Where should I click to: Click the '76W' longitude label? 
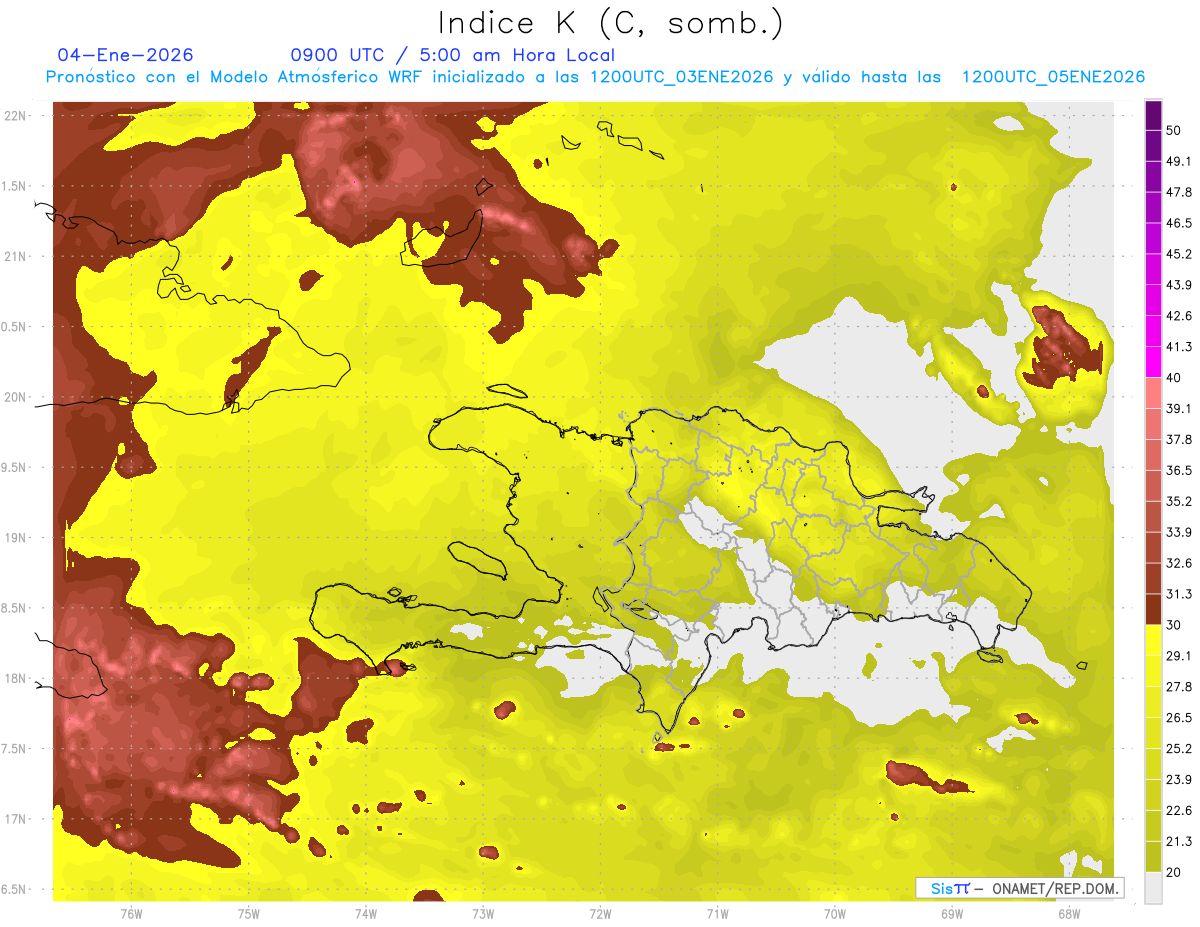pos(131,914)
